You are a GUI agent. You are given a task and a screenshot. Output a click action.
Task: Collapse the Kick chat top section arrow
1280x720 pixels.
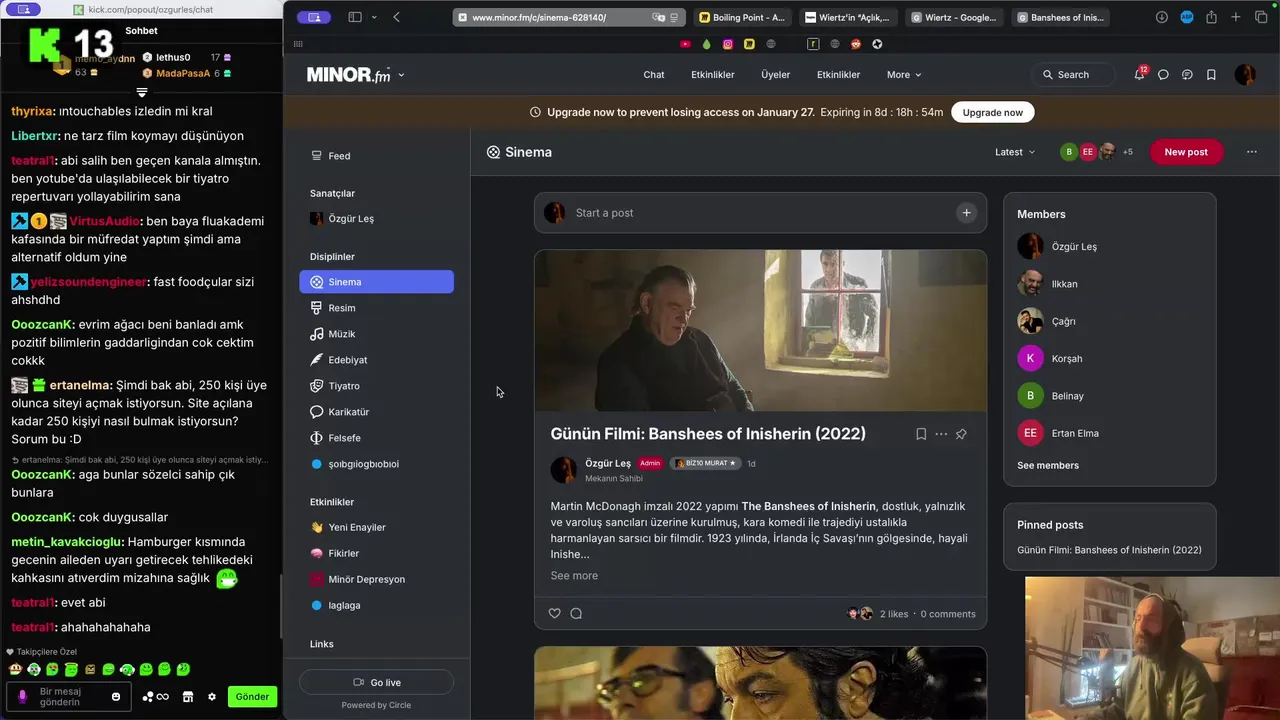pyautogui.click(x=141, y=92)
